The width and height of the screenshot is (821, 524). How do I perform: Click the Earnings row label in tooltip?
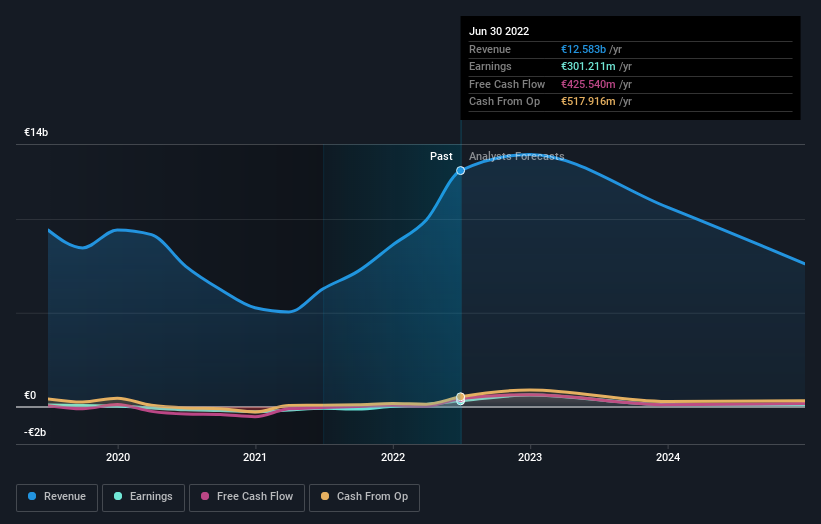coord(490,66)
